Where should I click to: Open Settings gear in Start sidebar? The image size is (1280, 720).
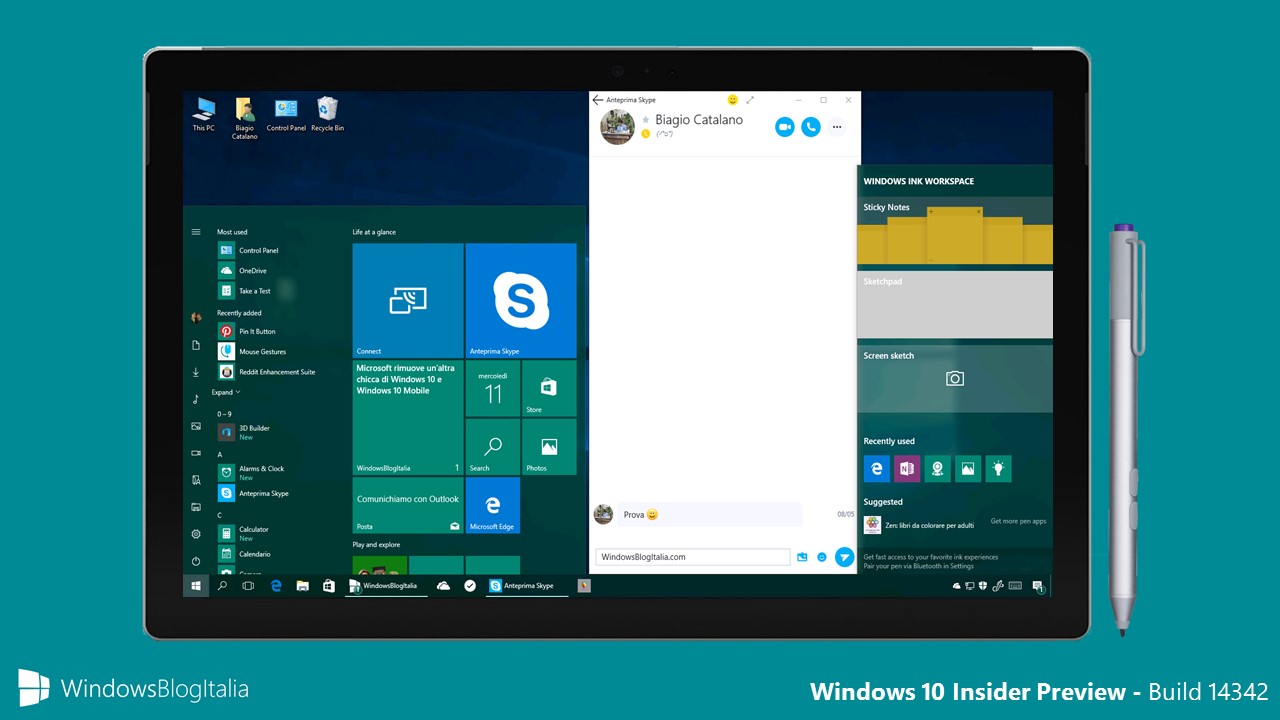pyautogui.click(x=196, y=534)
